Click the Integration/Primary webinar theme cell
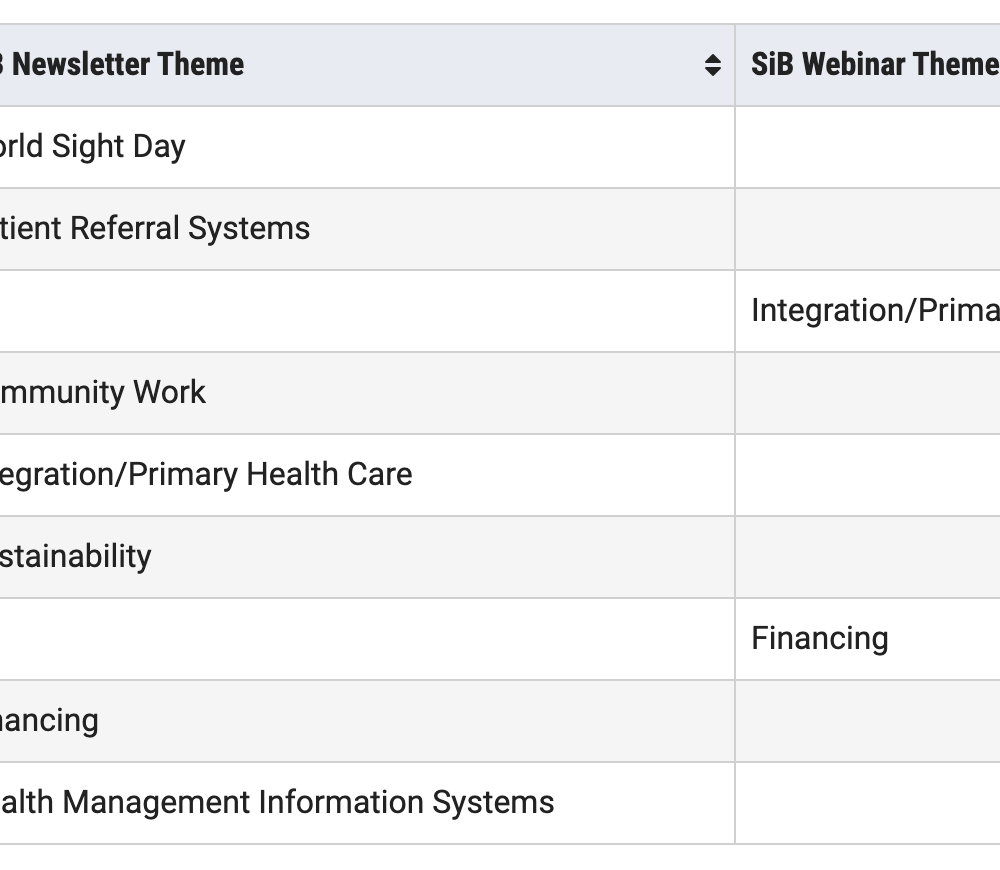Image resolution: width=1000 pixels, height=870 pixels. 868,311
